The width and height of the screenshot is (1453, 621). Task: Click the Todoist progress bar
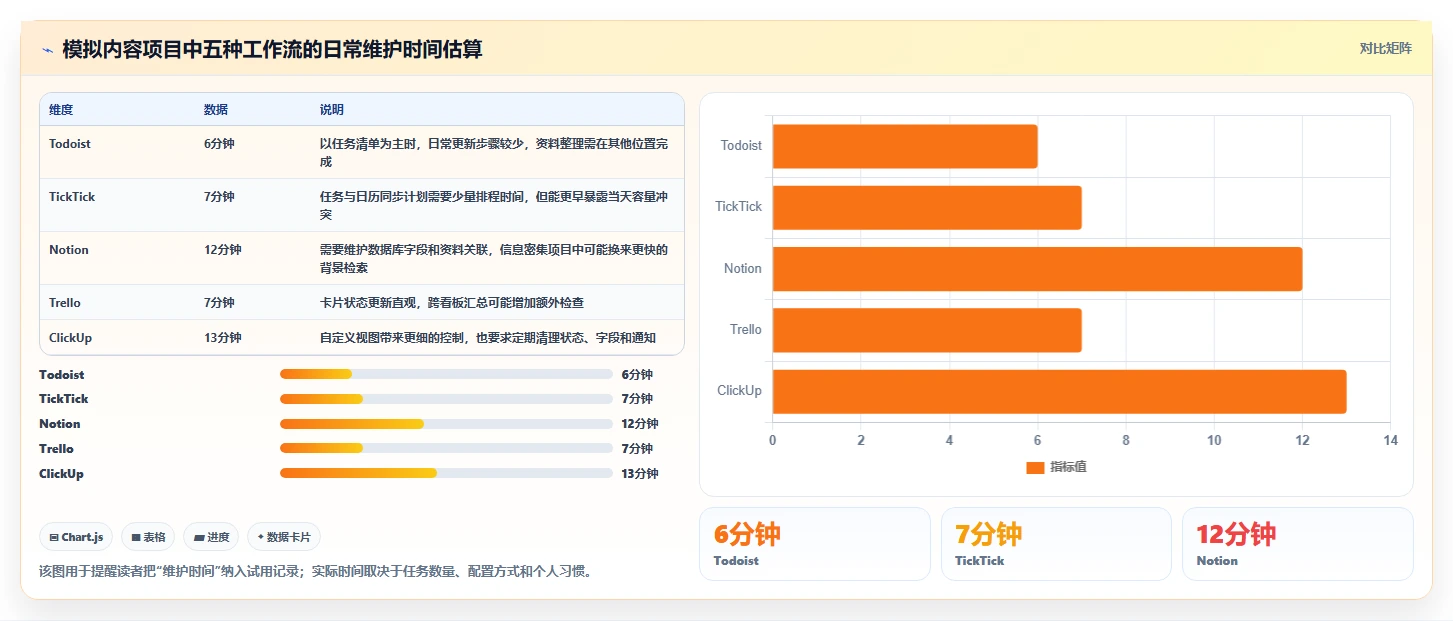point(446,374)
